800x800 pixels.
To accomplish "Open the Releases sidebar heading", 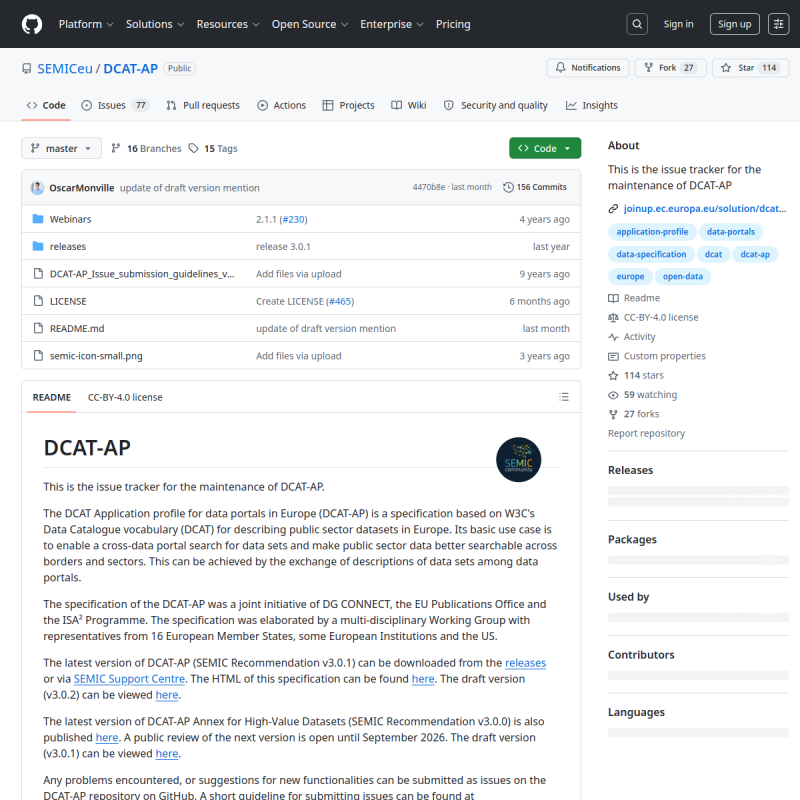I will pyautogui.click(x=630, y=470).
